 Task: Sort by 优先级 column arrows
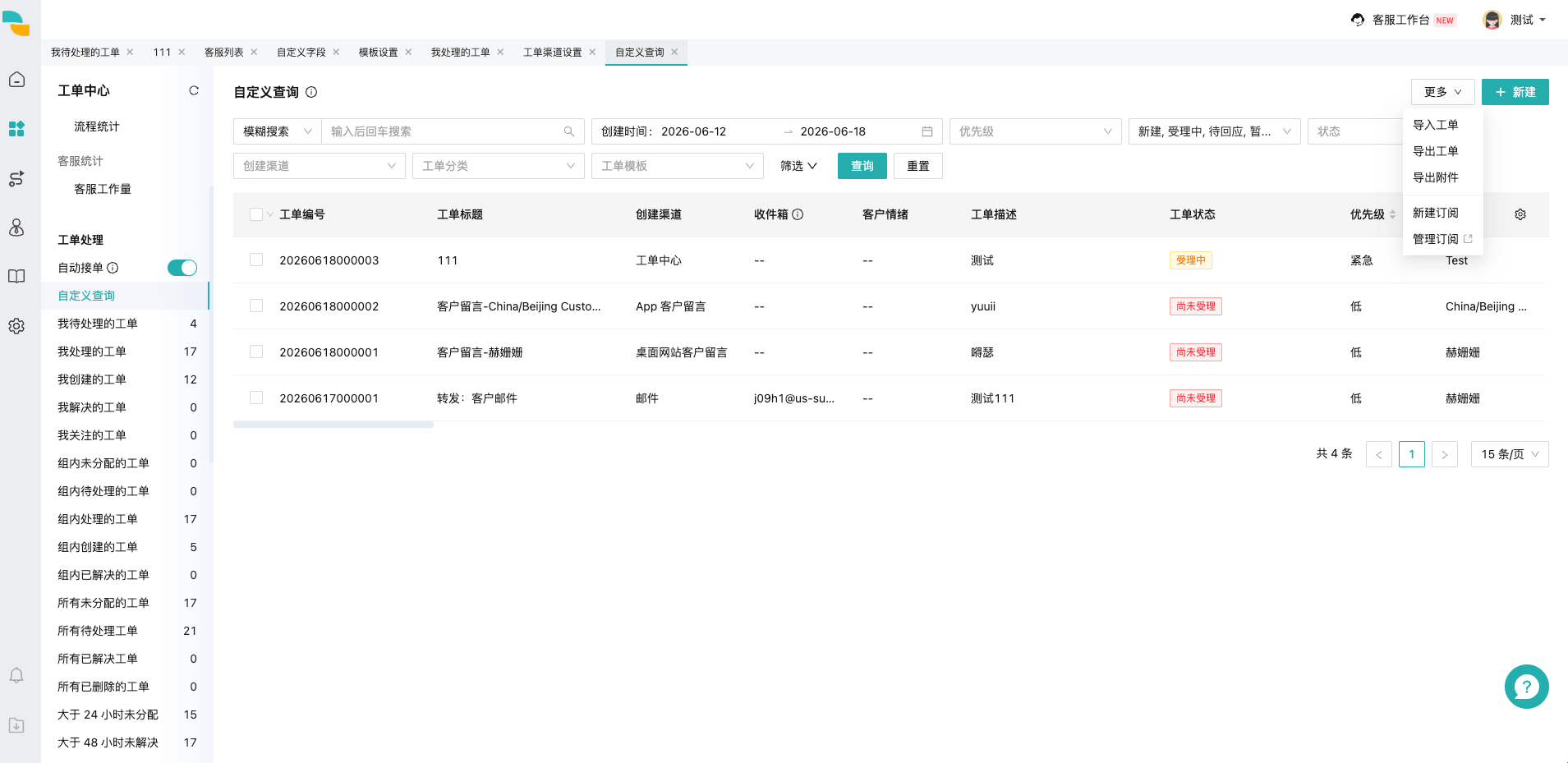pos(1392,214)
